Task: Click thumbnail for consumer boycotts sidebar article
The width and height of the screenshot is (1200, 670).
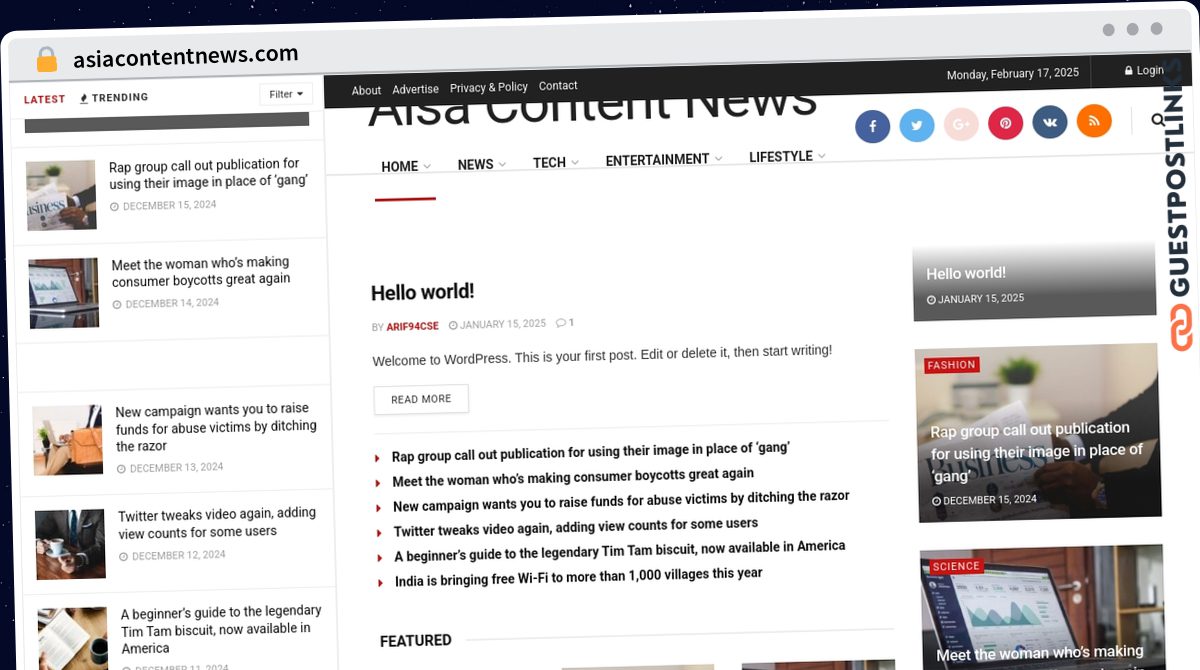Action: point(64,293)
